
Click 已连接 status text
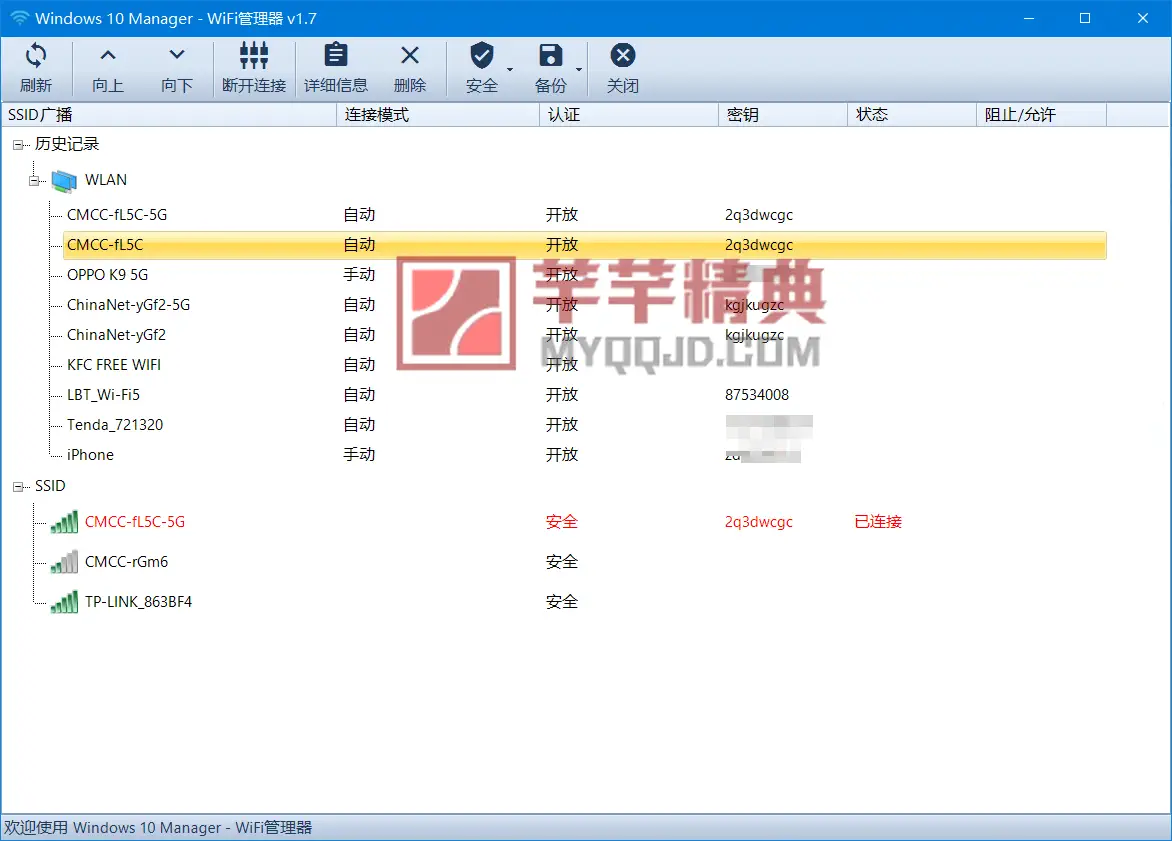coord(878,522)
